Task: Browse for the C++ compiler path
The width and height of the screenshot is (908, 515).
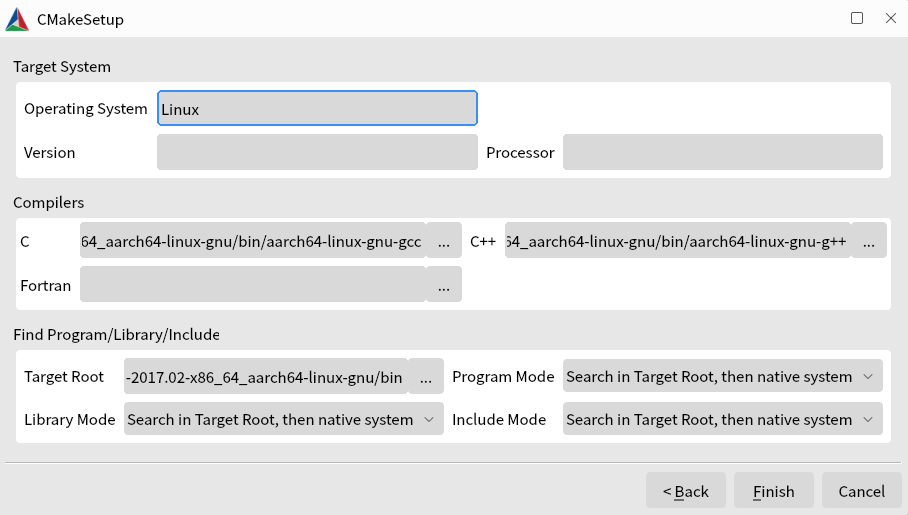Action: tap(868, 241)
